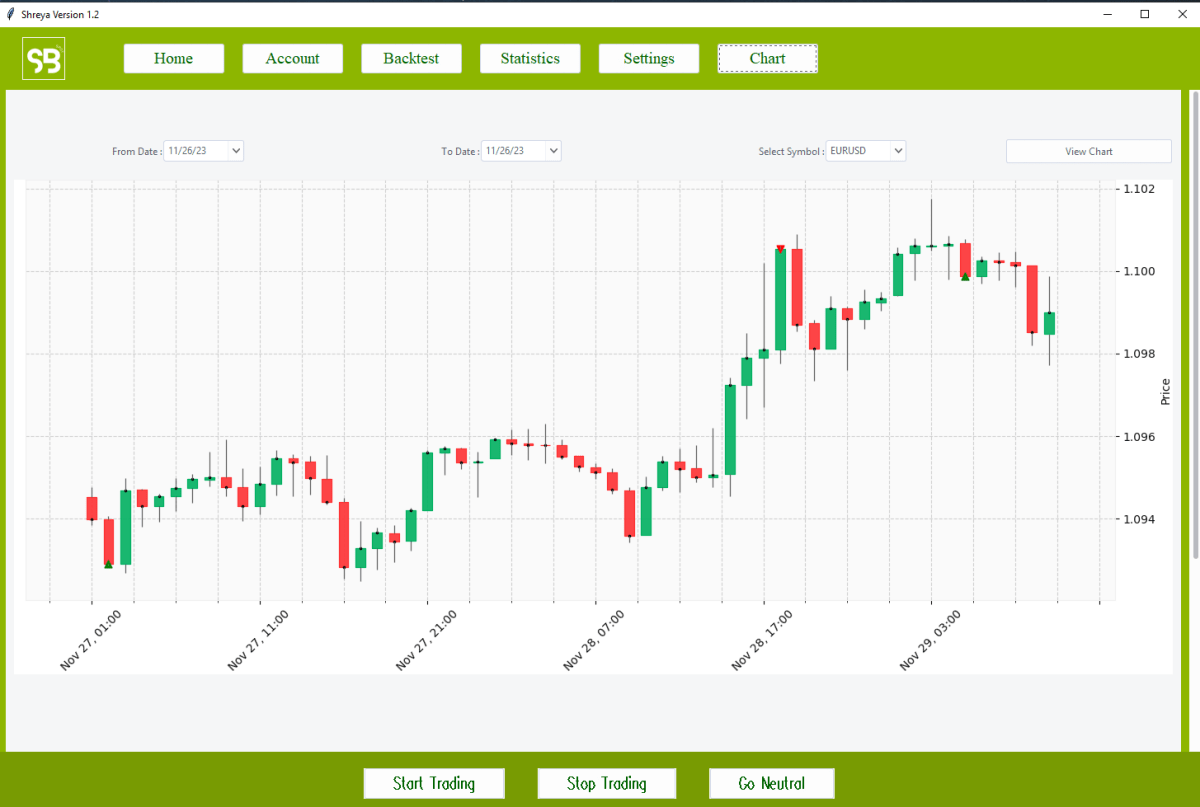Open the Backtest section

[x=411, y=58]
